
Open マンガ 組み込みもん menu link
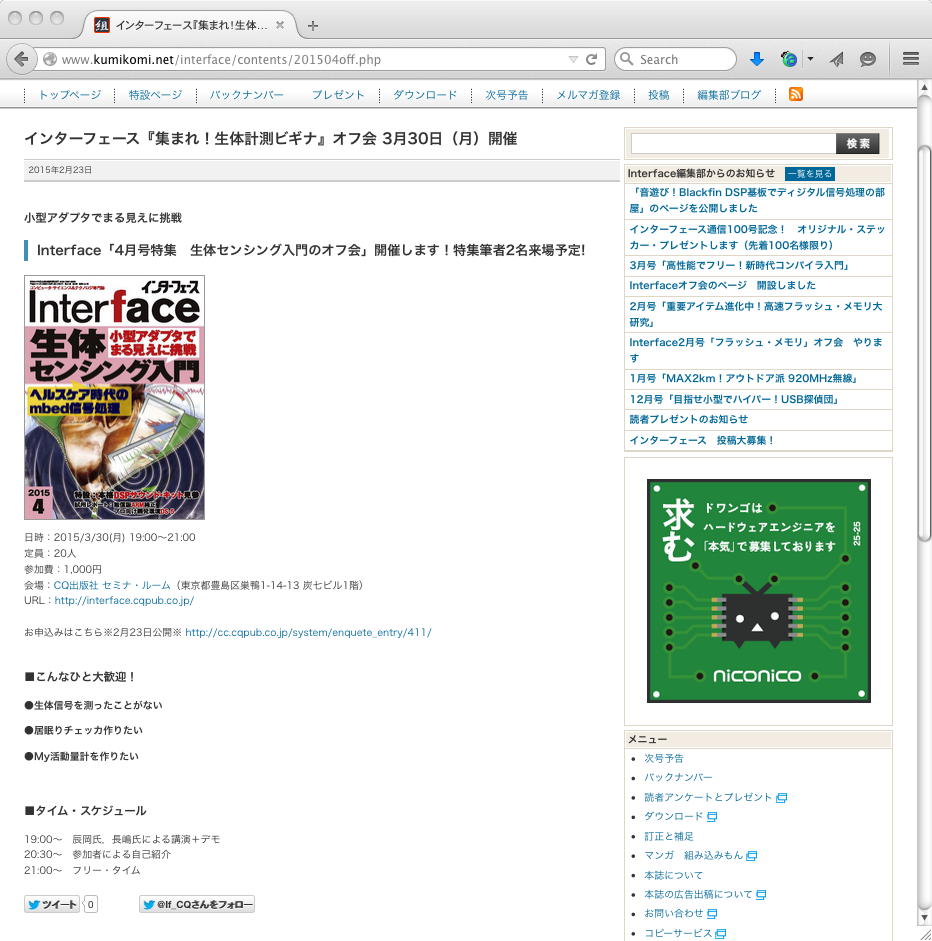pos(694,855)
